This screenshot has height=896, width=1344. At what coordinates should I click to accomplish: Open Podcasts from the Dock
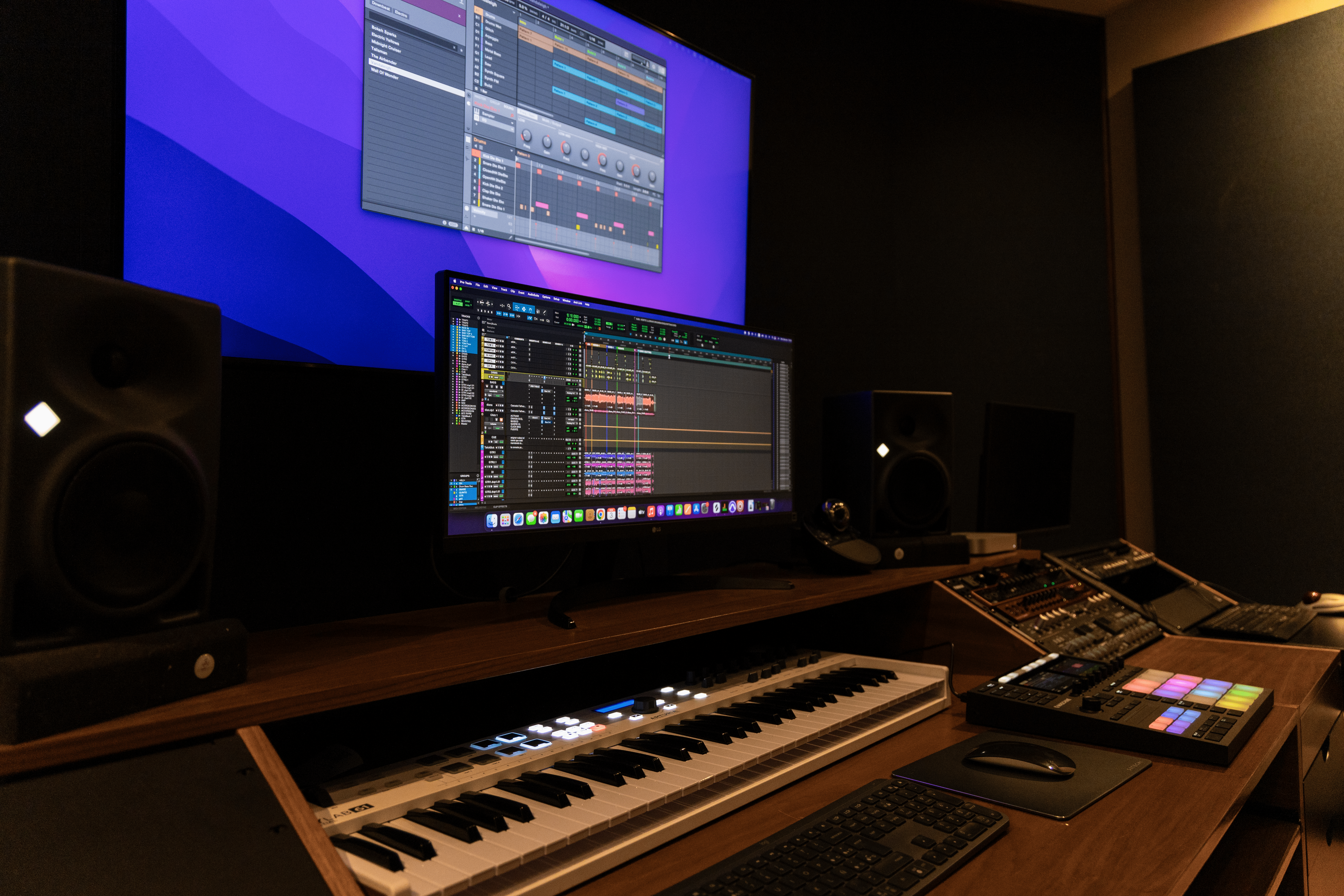661,511
